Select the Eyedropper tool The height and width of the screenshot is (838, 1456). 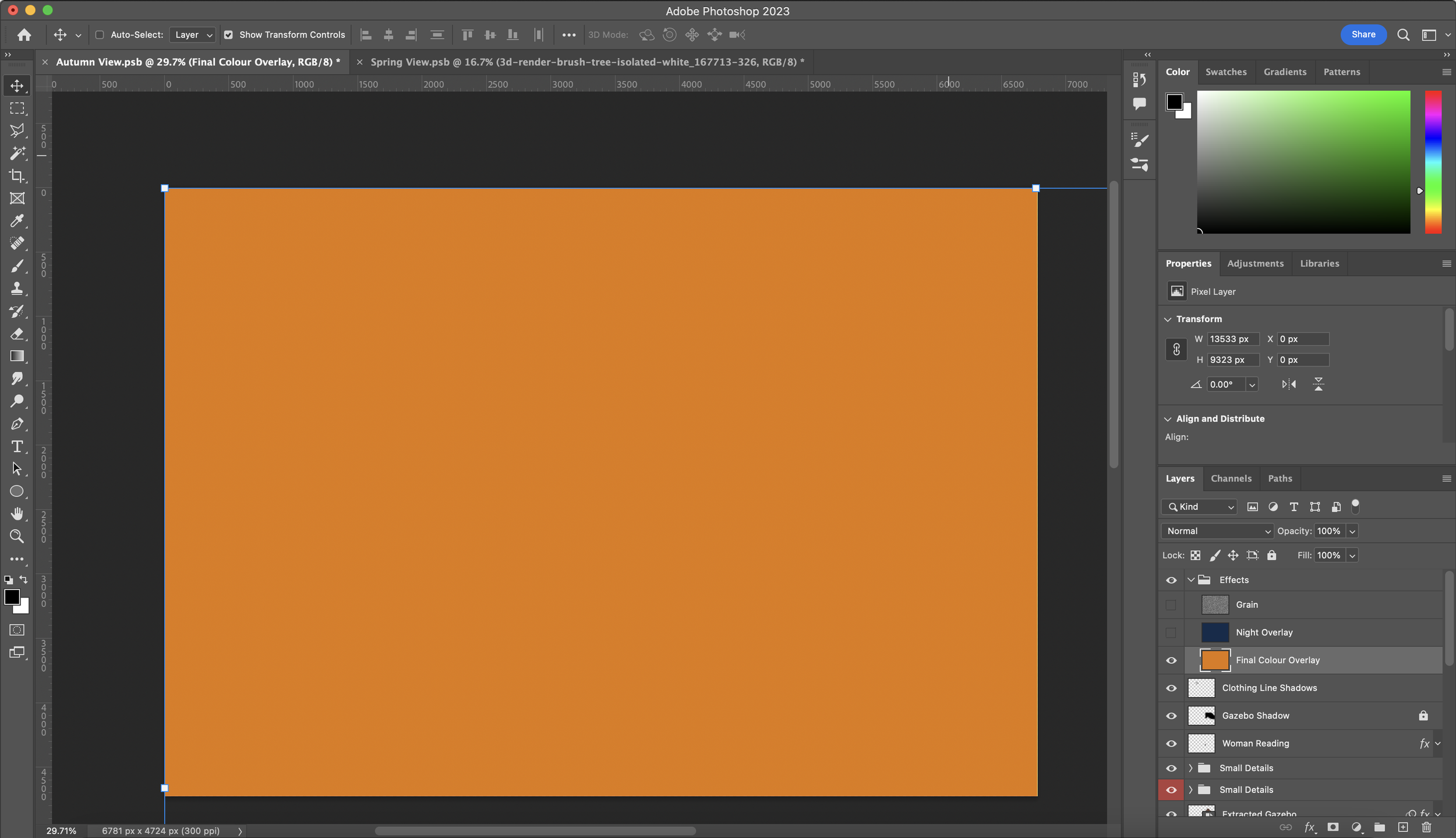17,221
